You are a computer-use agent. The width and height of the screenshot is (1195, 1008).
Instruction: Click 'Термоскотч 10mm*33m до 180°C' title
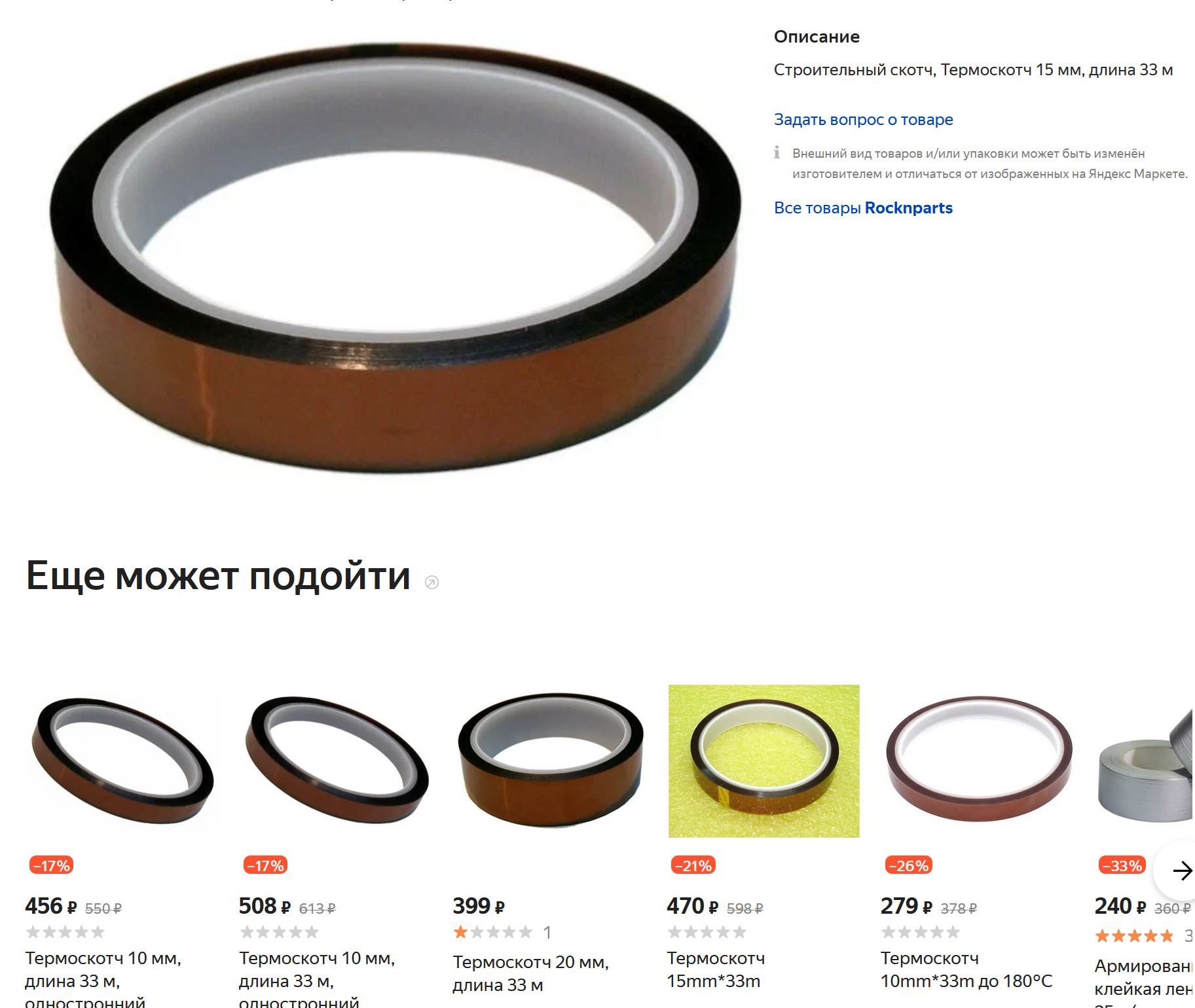point(966,969)
